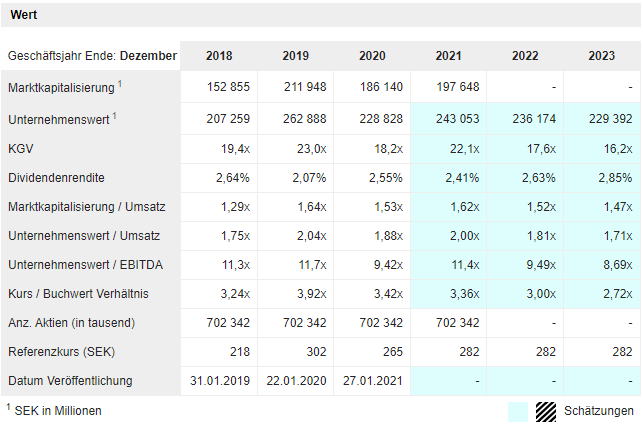The image size is (643, 437).
Task: Select the 2021 column header
Action: [448, 56]
